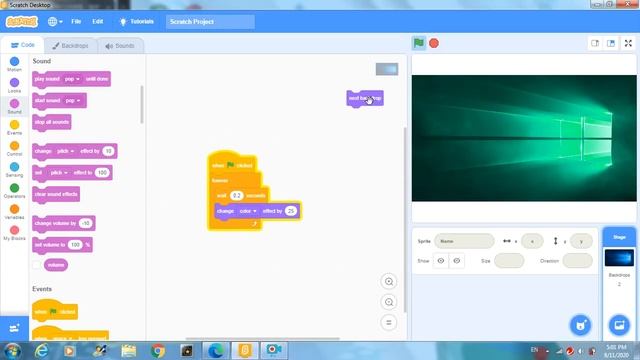Click the stop all sounds block
Image resolution: width=640 pixels, height=360 pixels.
(52, 122)
